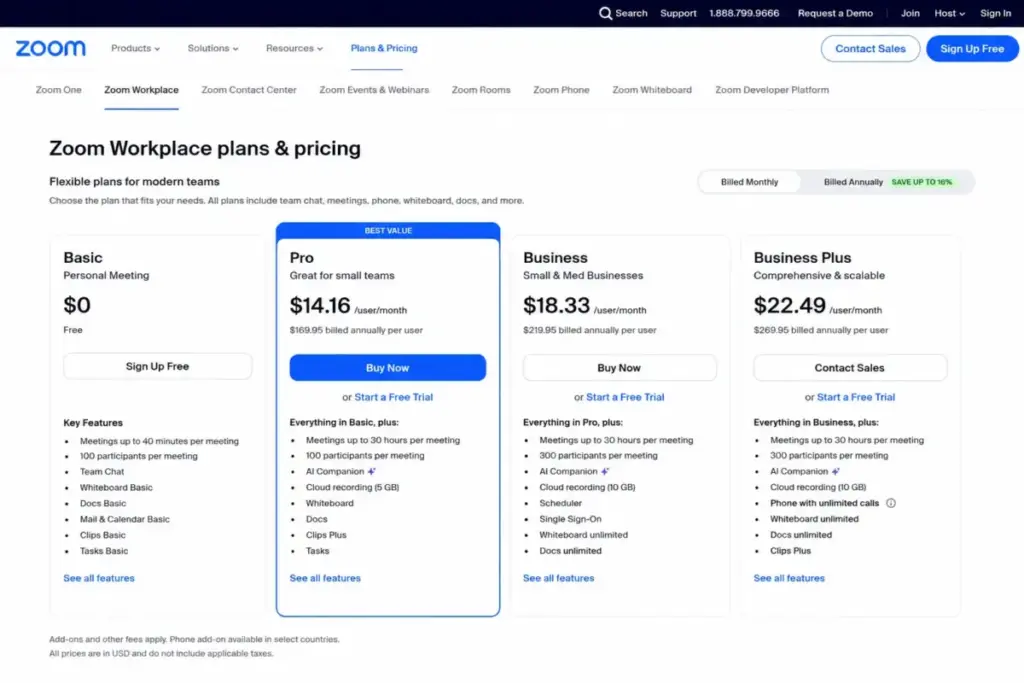1024x683 pixels.
Task: Click the $18.33 Business price
Action: pos(556,305)
